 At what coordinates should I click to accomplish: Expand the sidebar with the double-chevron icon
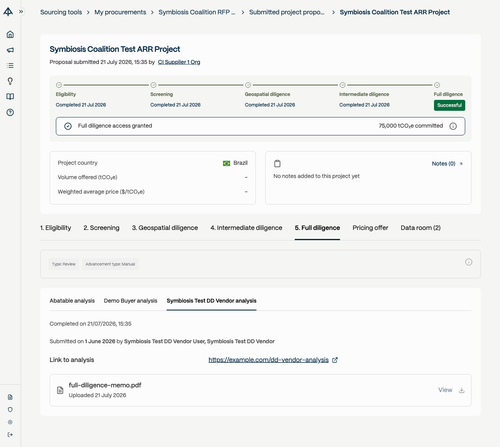[21, 12]
